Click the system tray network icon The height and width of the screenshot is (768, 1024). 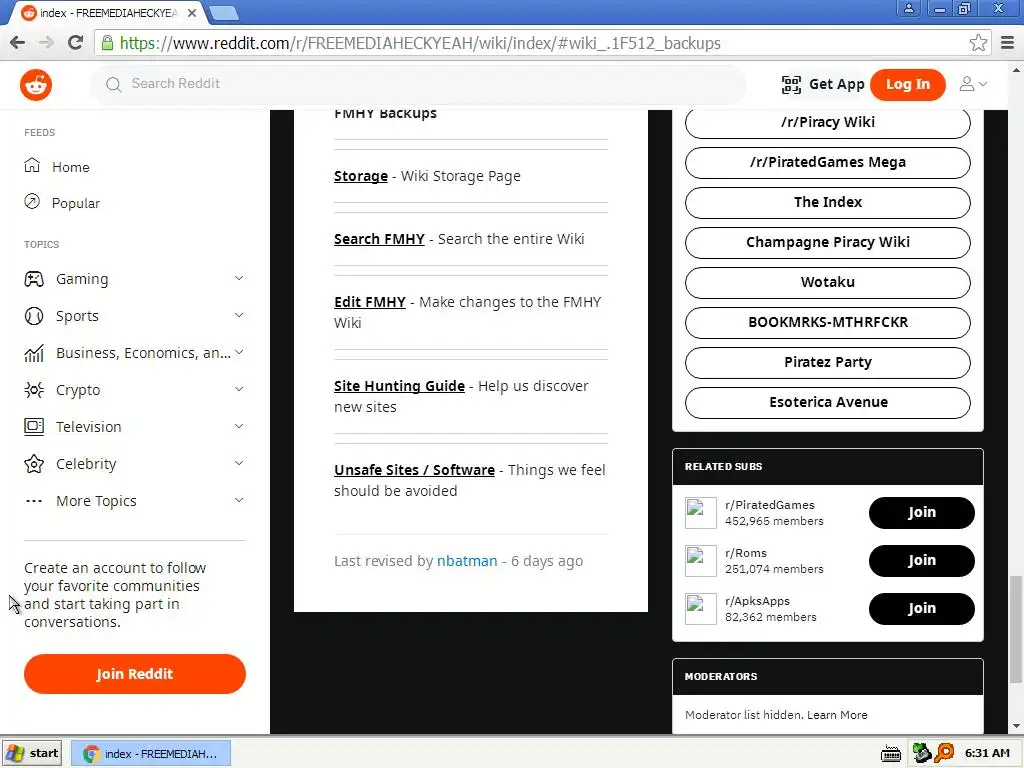coord(921,753)
